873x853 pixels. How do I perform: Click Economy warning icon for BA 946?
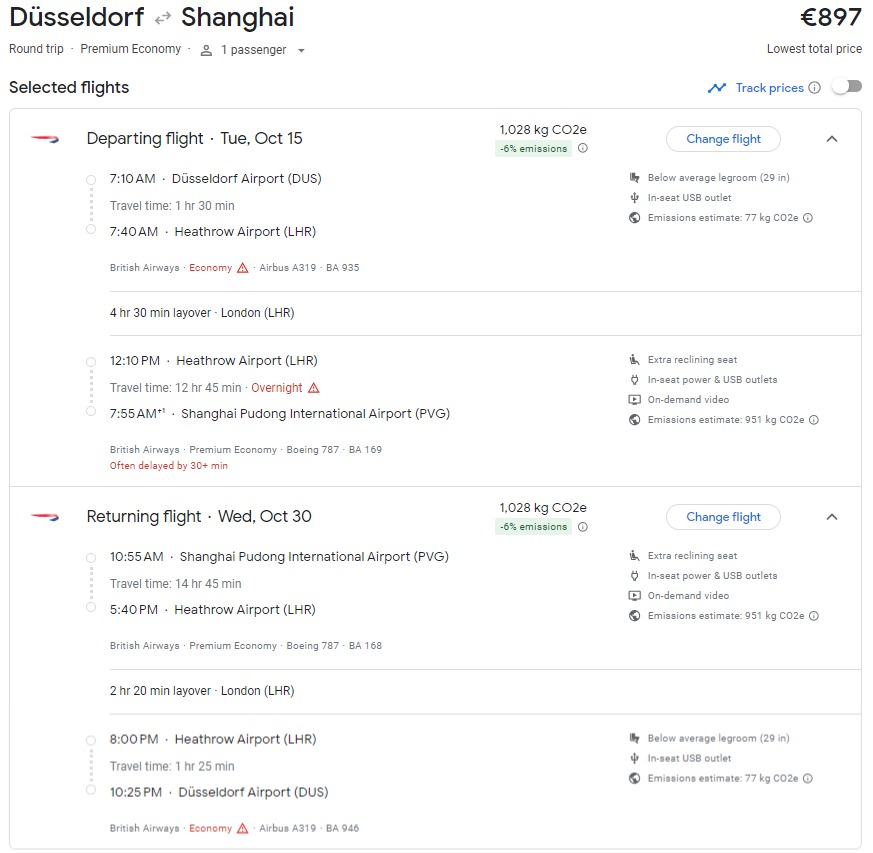[242, 828]
